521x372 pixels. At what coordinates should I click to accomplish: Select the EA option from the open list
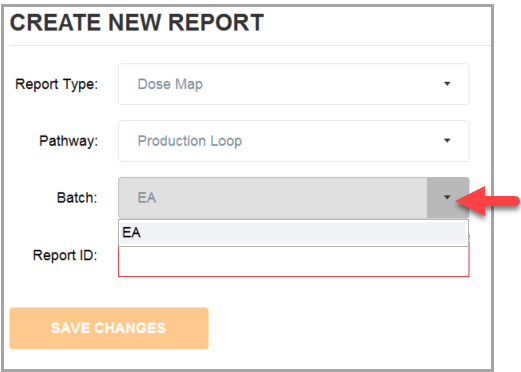click(293, 233)
